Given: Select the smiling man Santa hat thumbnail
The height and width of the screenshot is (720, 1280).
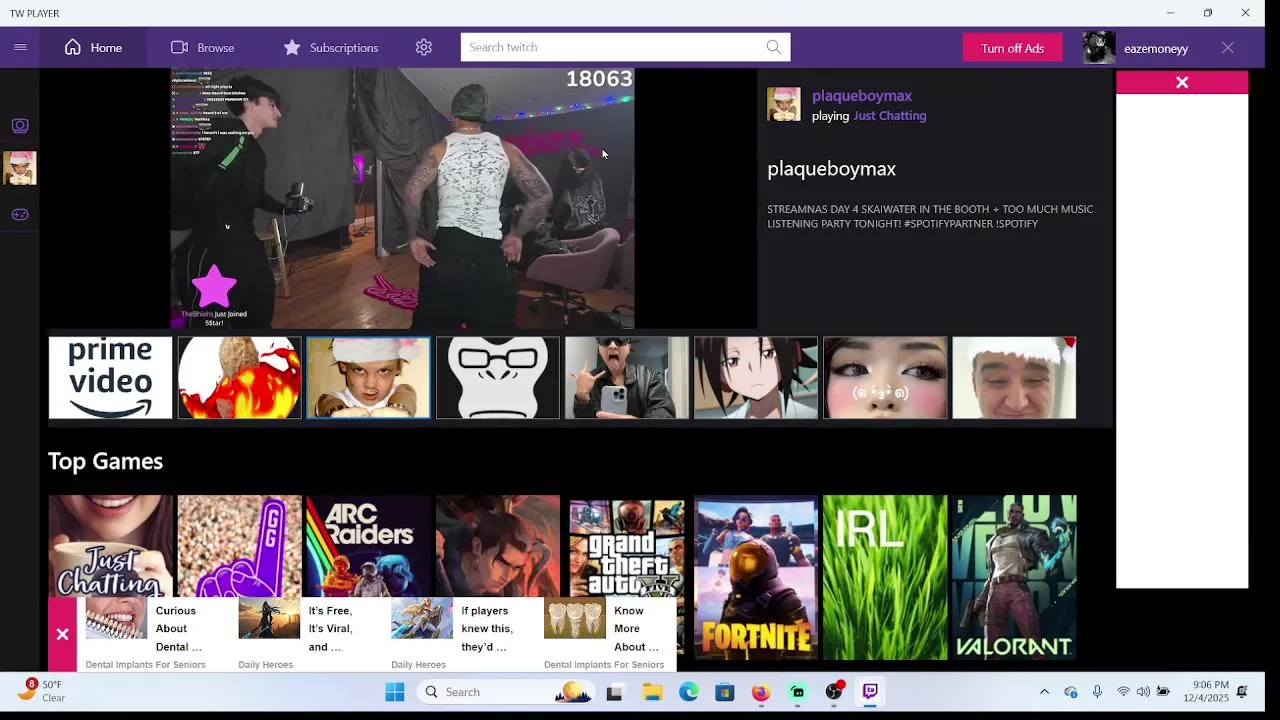Looking at the screenshot, I should (1014, 378).
